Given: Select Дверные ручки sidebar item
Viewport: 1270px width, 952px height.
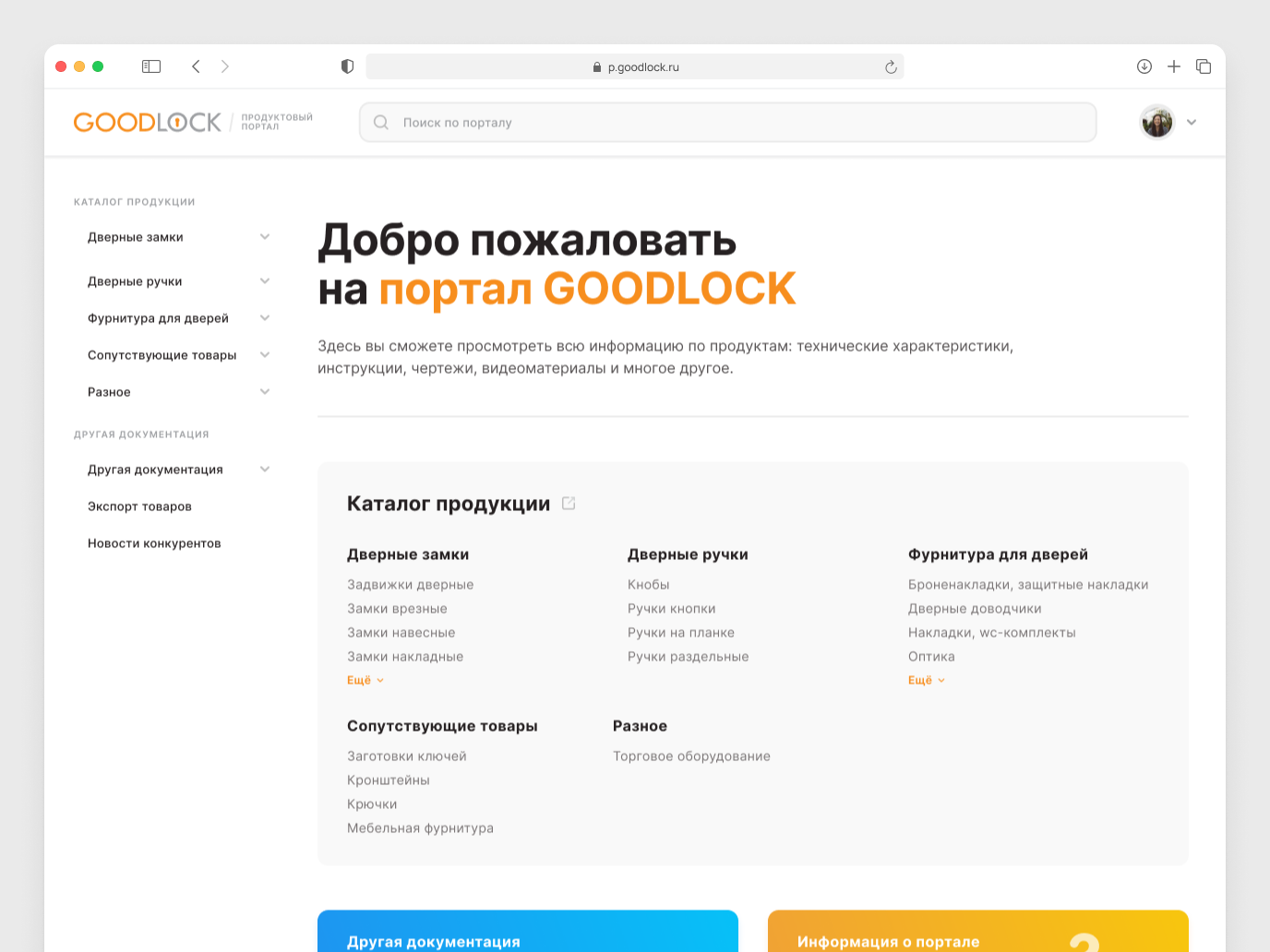Looking at the screenshot, I should pyautogui.click(x=135, y=281).
